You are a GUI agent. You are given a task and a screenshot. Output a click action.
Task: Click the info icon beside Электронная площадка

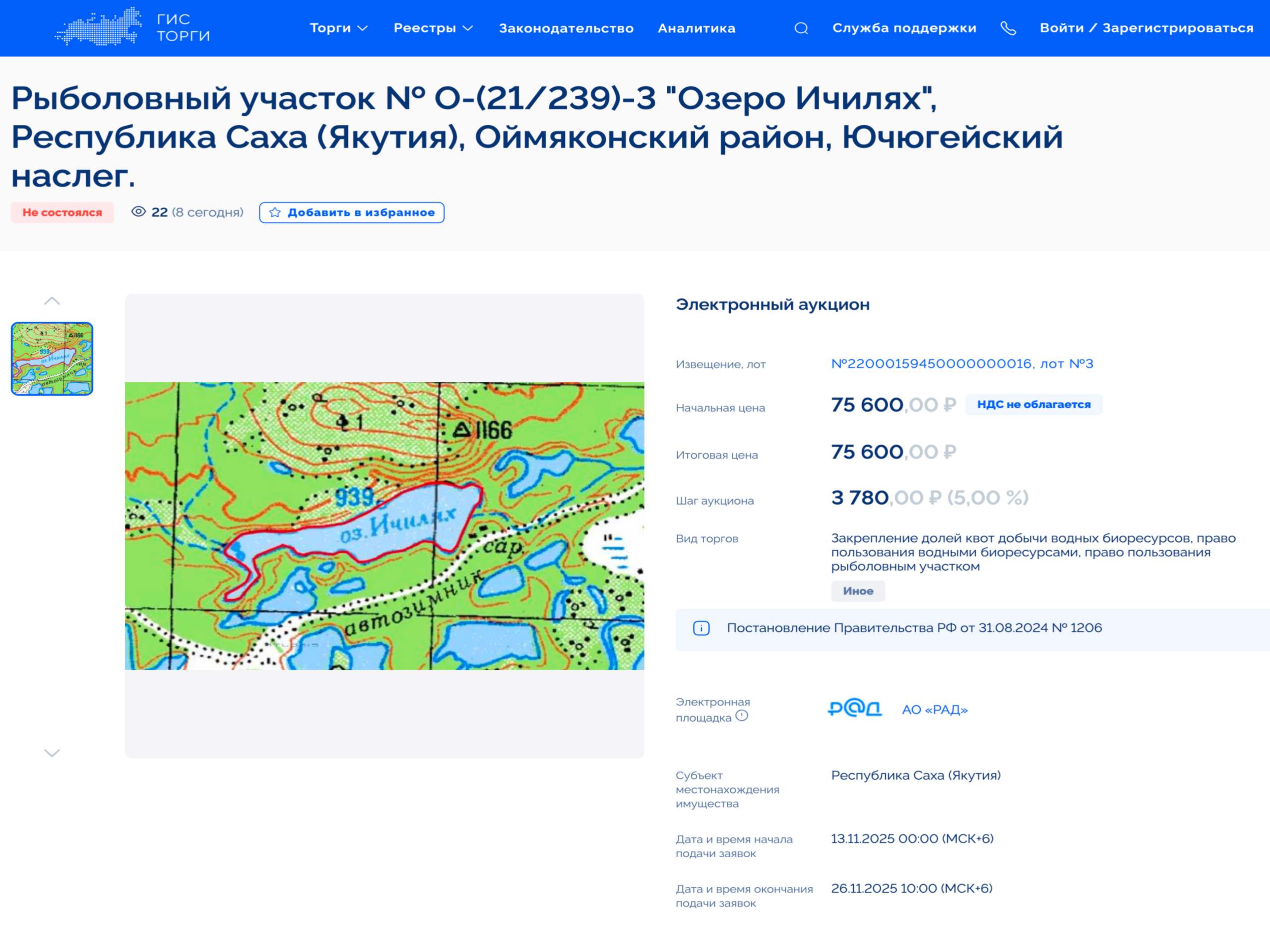click(742, 715)
